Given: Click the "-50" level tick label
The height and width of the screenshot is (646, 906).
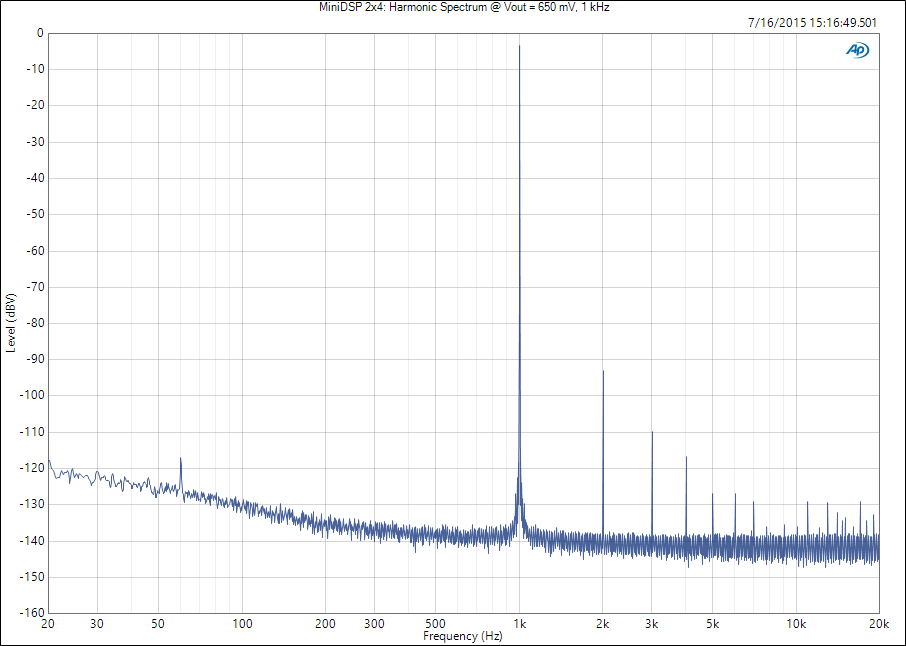Looking at the screenshot, I should (35, 214).
